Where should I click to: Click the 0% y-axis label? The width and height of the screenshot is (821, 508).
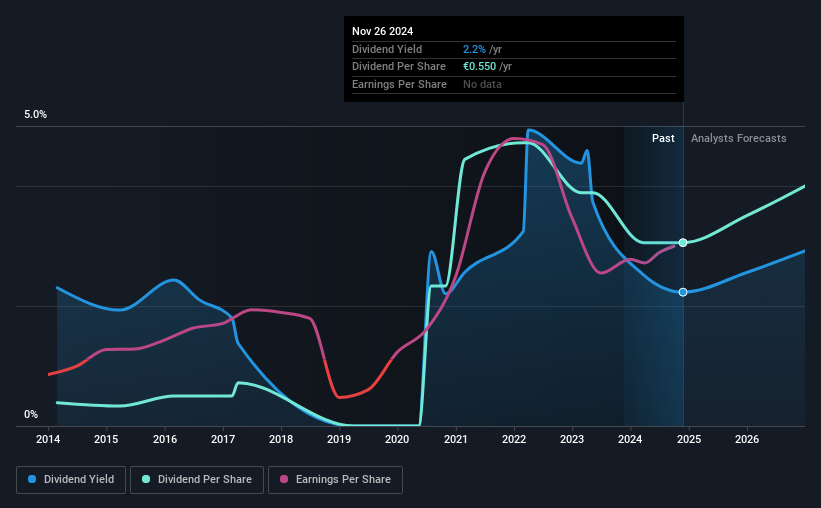[31, 414]
